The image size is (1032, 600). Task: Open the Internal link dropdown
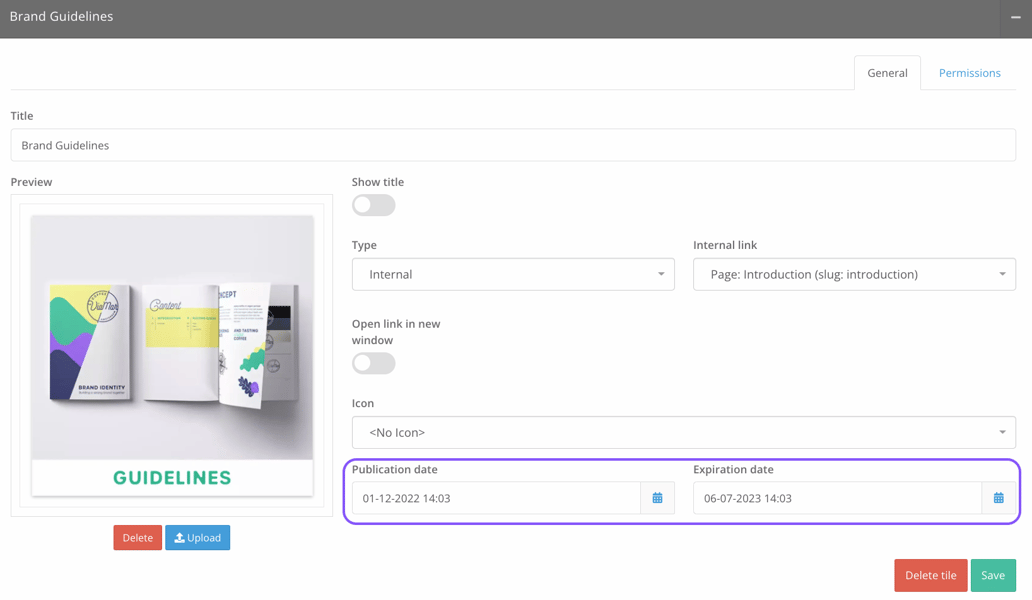(x=854, y=273)
